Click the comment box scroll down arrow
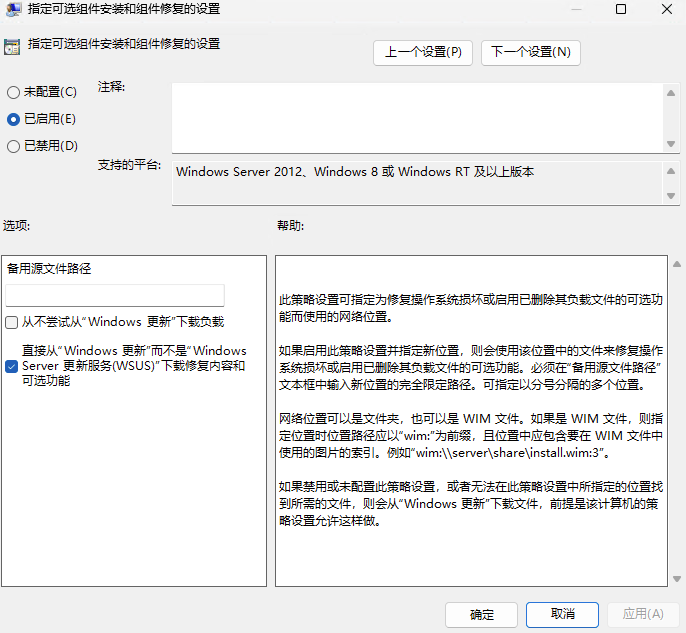The height and width of the screenshot is (633, 686). pyautogui.click(x=671, y=144)
